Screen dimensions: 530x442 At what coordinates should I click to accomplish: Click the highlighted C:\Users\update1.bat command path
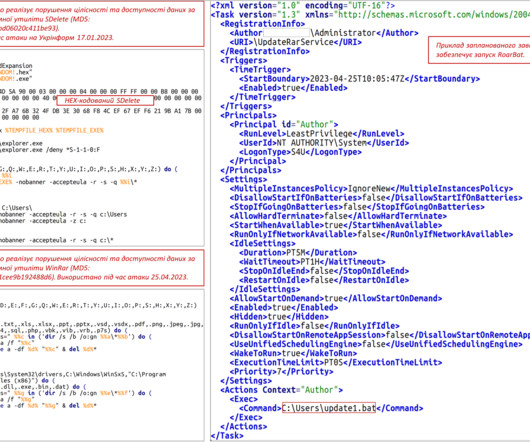329,408
